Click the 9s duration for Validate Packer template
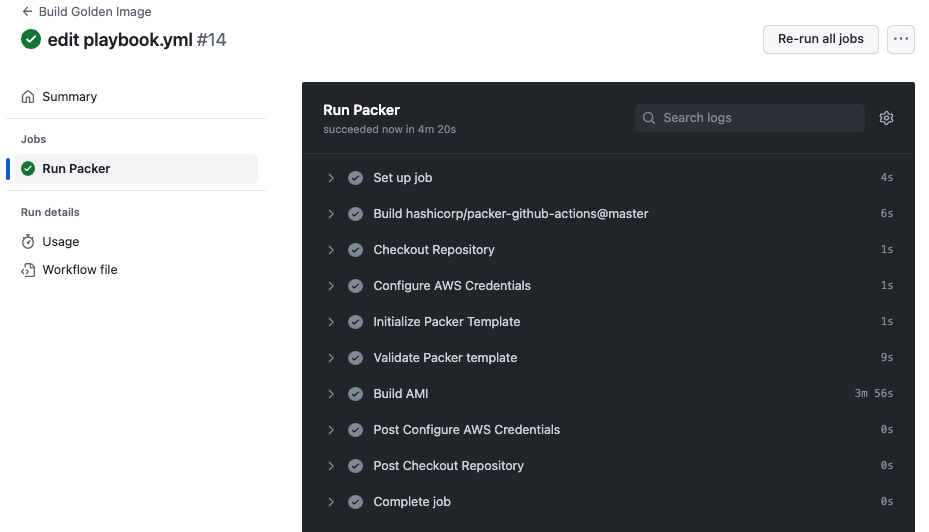Viewport: 929px width, 532px height. click(x=887, y=357)
